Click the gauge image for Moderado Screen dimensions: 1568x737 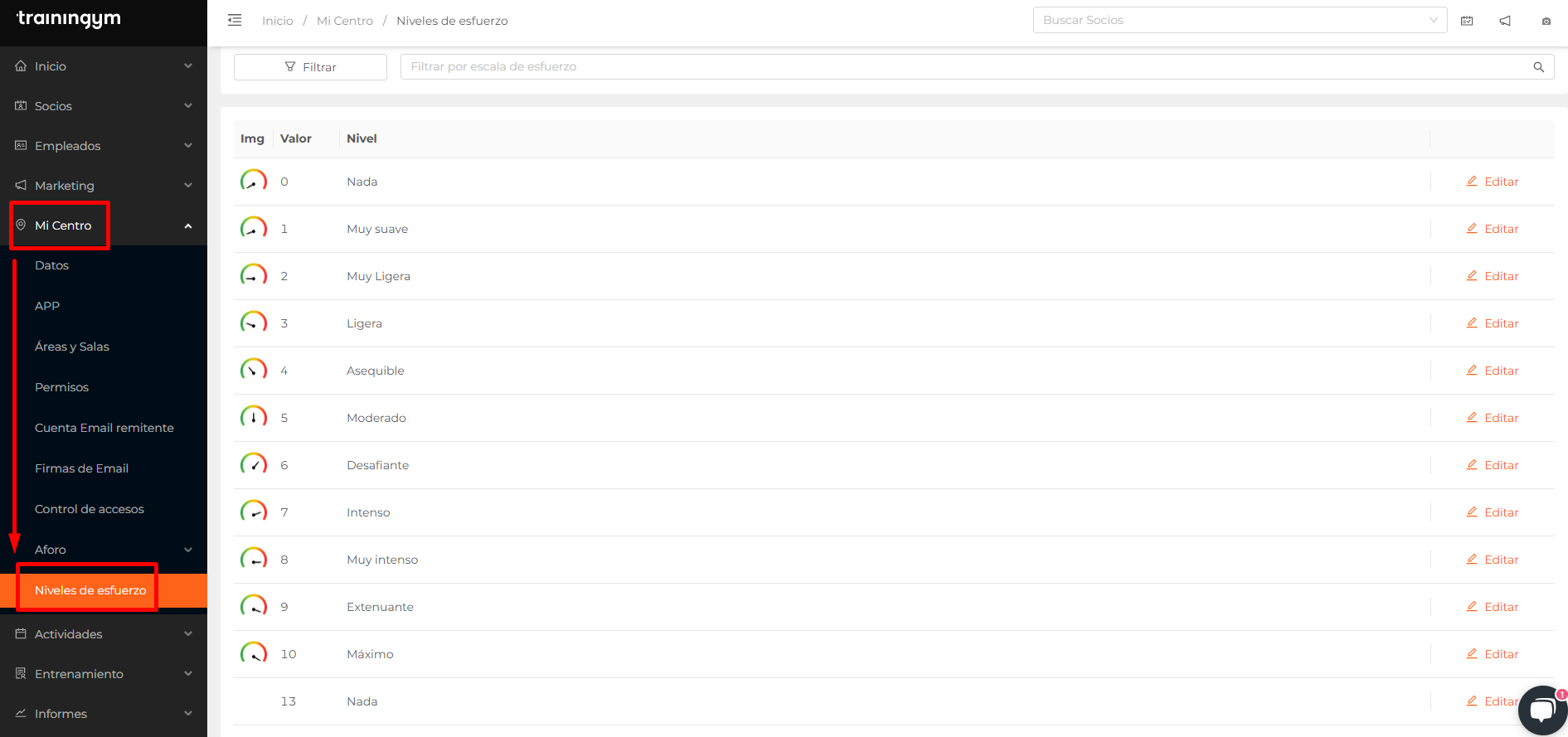click(254, 417)
